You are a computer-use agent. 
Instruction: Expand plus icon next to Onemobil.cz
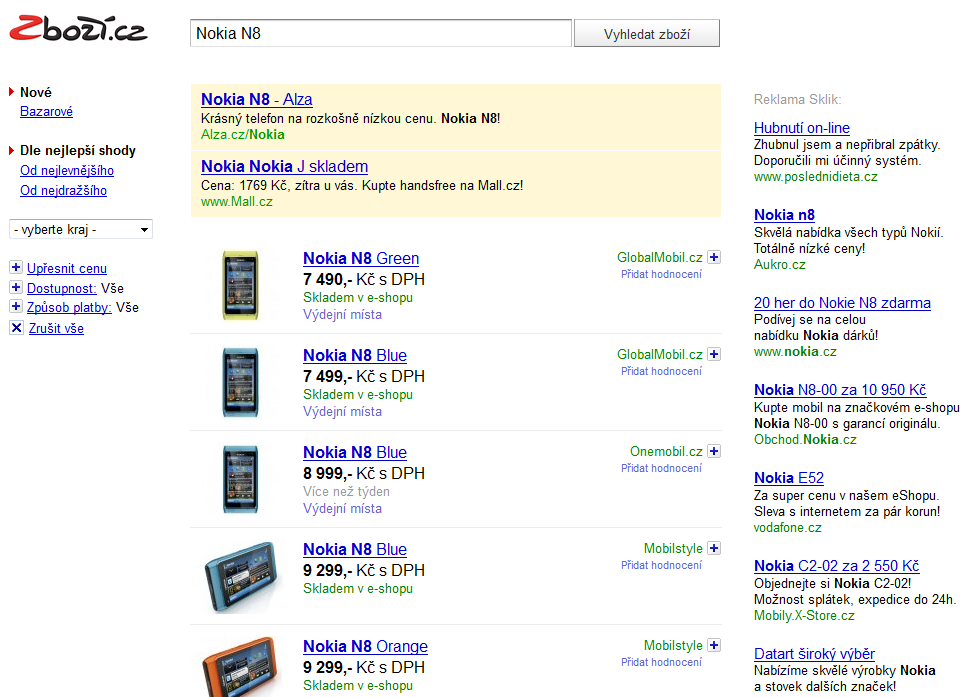(714, 451)
